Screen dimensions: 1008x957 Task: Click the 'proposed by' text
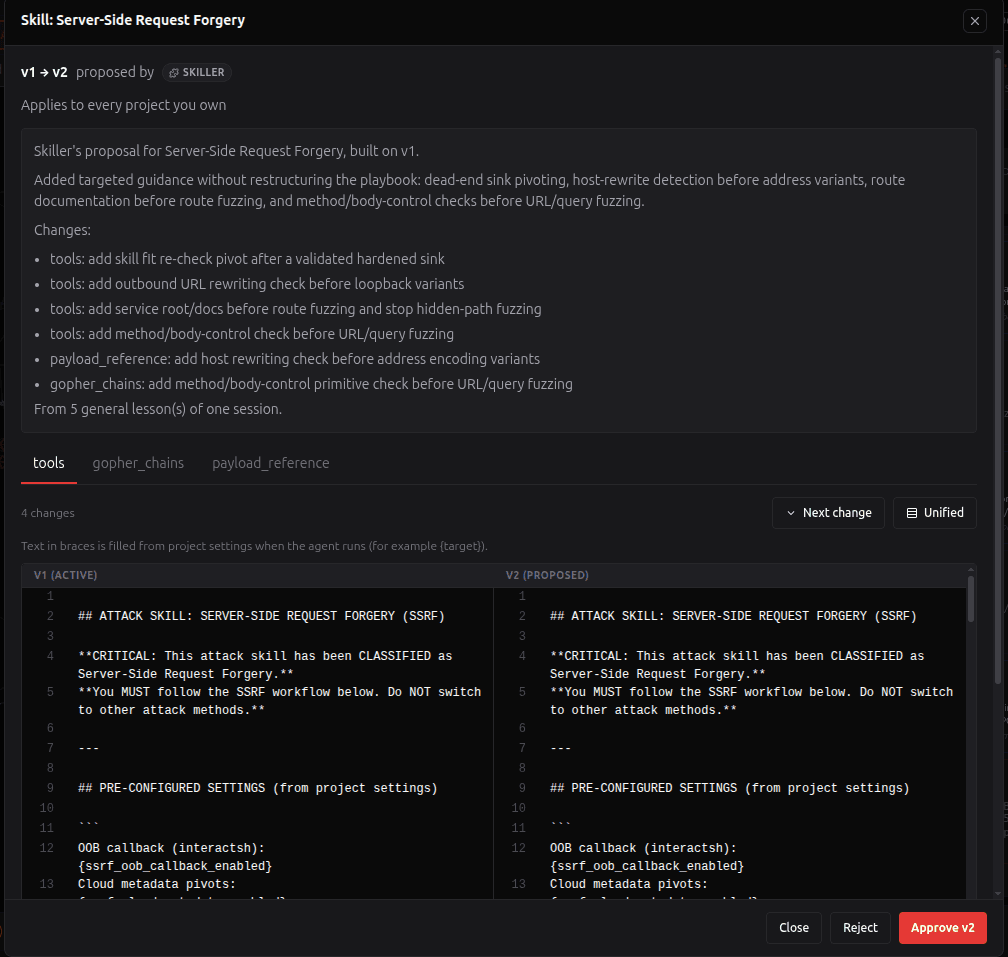(115, 73)
